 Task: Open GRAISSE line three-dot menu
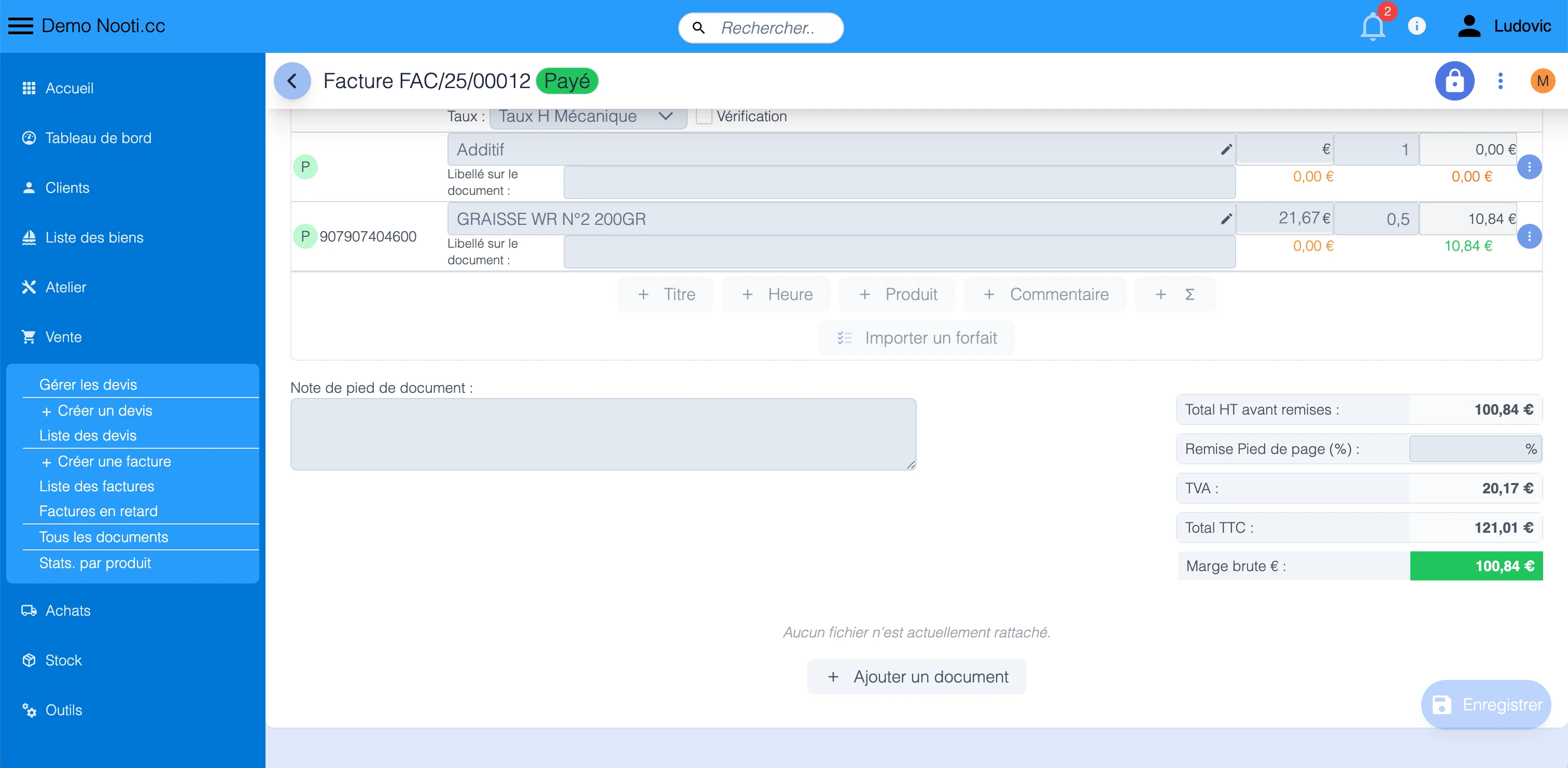pos(1529,237)
